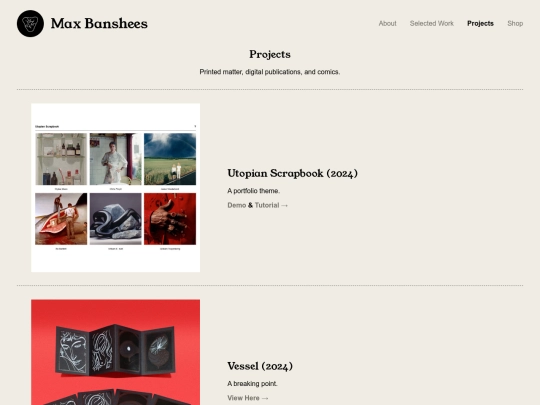
Task: Open the Max Banshees site title
Action: [99, 23]
